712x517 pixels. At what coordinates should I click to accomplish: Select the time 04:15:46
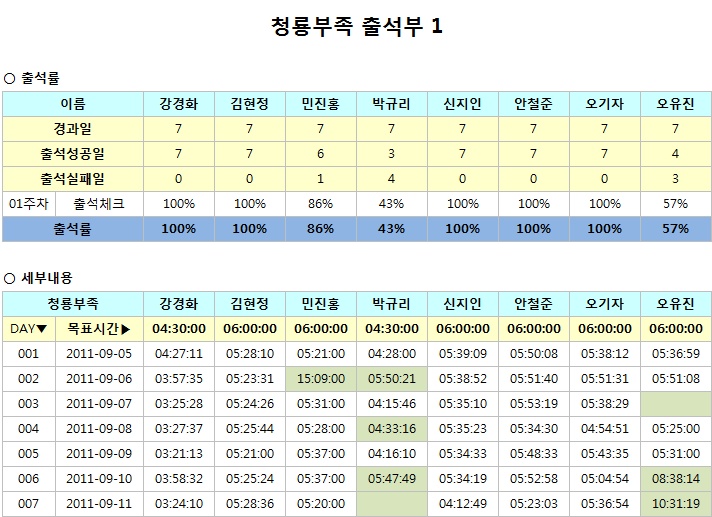[391, 404]
